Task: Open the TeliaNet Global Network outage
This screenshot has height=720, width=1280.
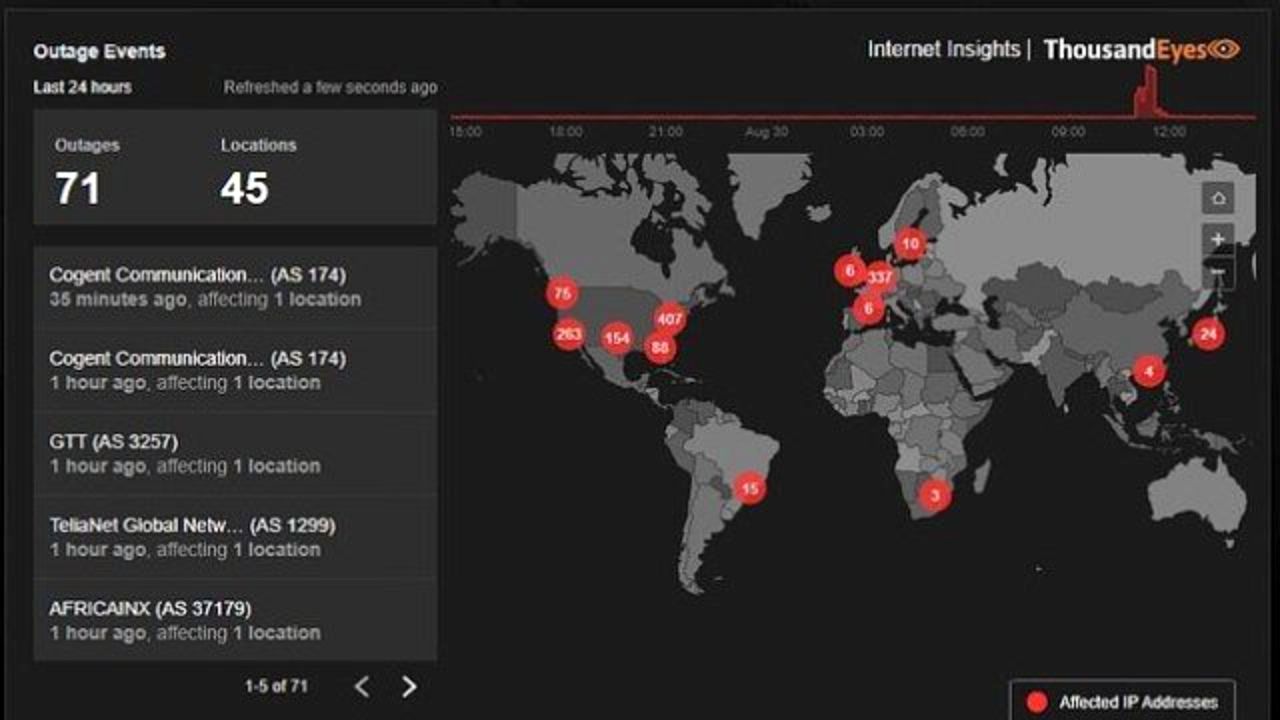Action: pyautogui.click(x=235, y=537)
